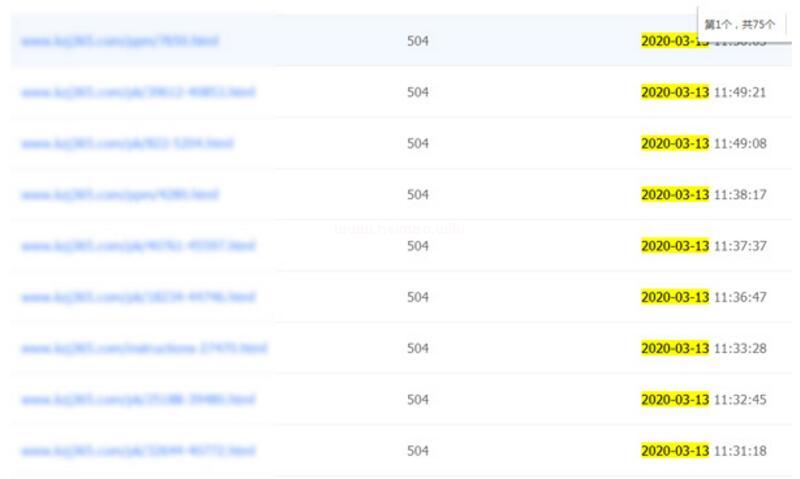This screenshot has height=479, width=800.
Task: Select the highlighted date beside 11:49:08
Action: [675, 143]
